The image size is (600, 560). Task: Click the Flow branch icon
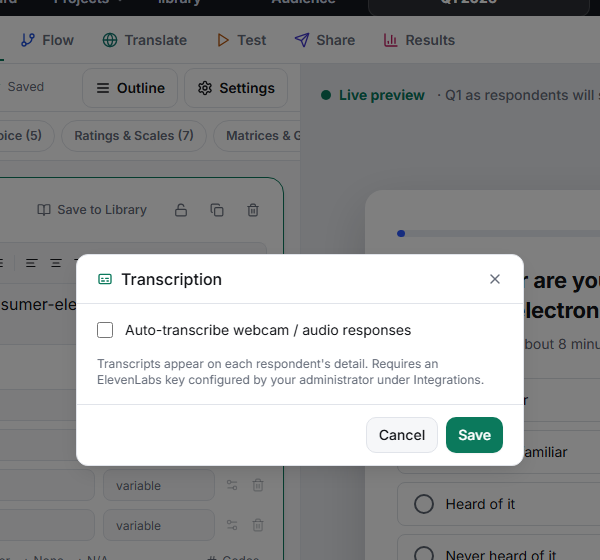coord(28,40)
